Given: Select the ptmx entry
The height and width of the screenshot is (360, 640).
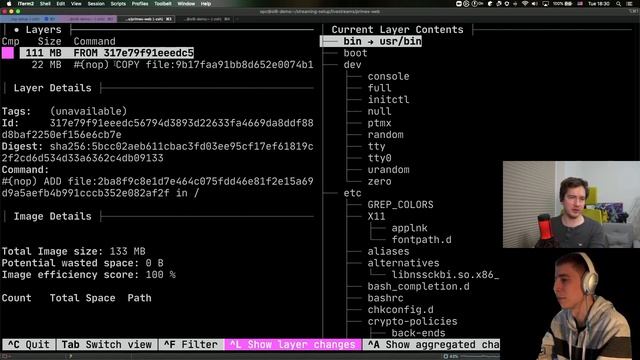Looking at the screenshot, I should [x=379, y=123].
